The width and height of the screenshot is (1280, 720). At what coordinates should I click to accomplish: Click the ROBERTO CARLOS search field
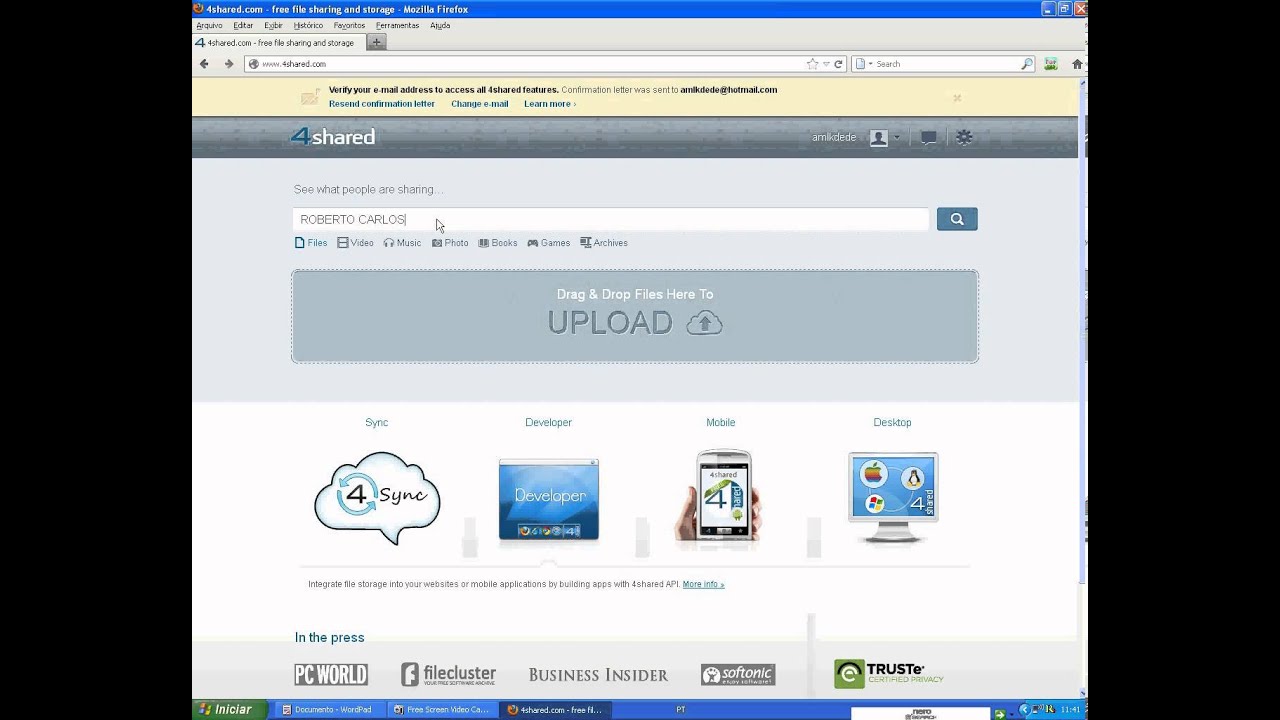(611, 219)
